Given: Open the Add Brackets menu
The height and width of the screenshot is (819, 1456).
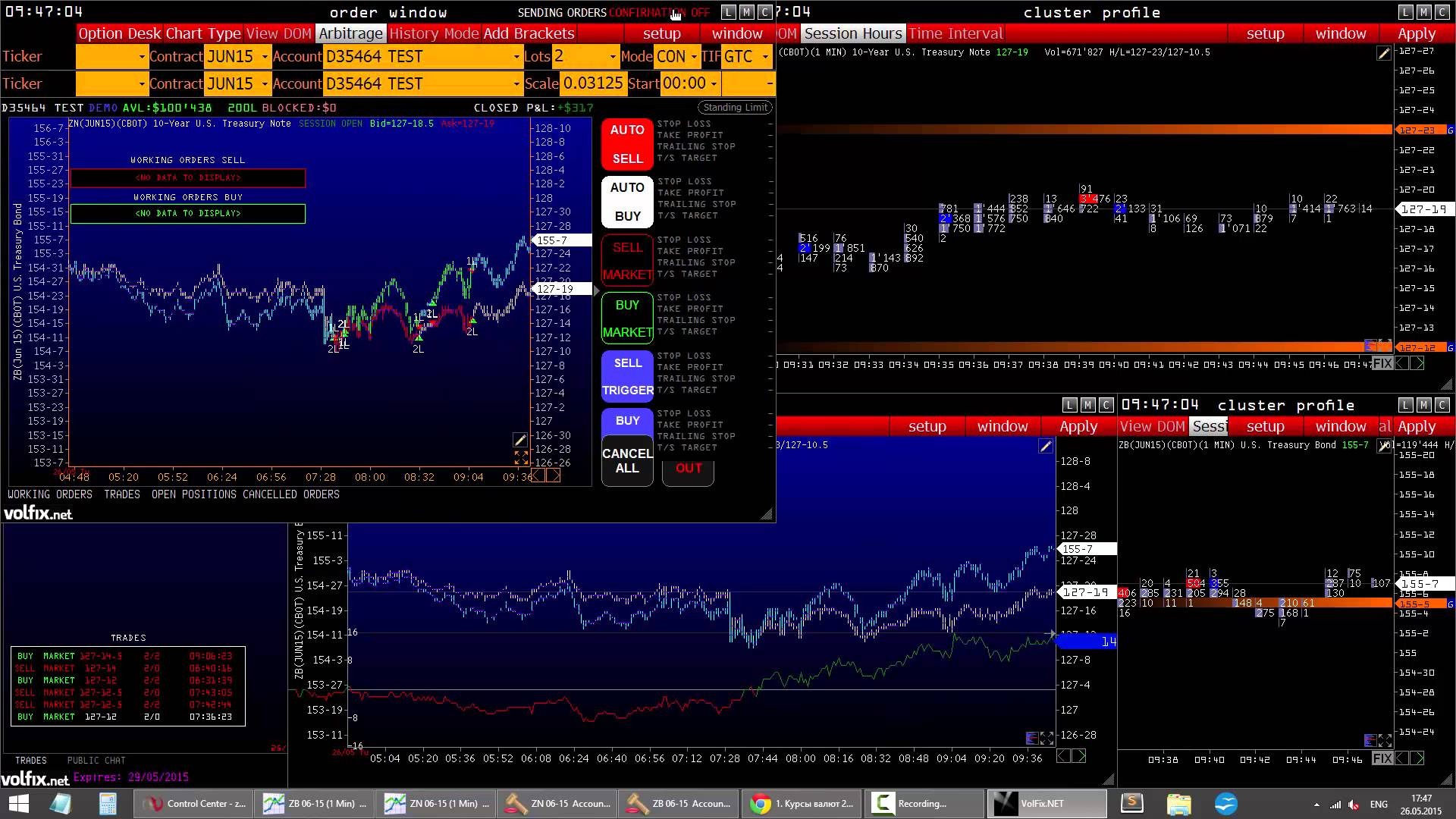Looking at the screenshot, I should tap(529, 33).
